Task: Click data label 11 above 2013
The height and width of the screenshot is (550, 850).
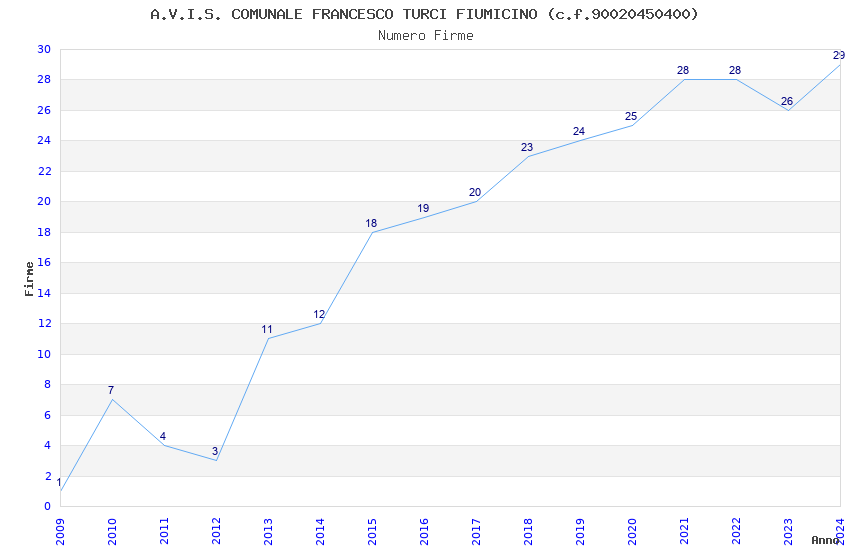Action: pyautogui.click(x=267, y=329)
